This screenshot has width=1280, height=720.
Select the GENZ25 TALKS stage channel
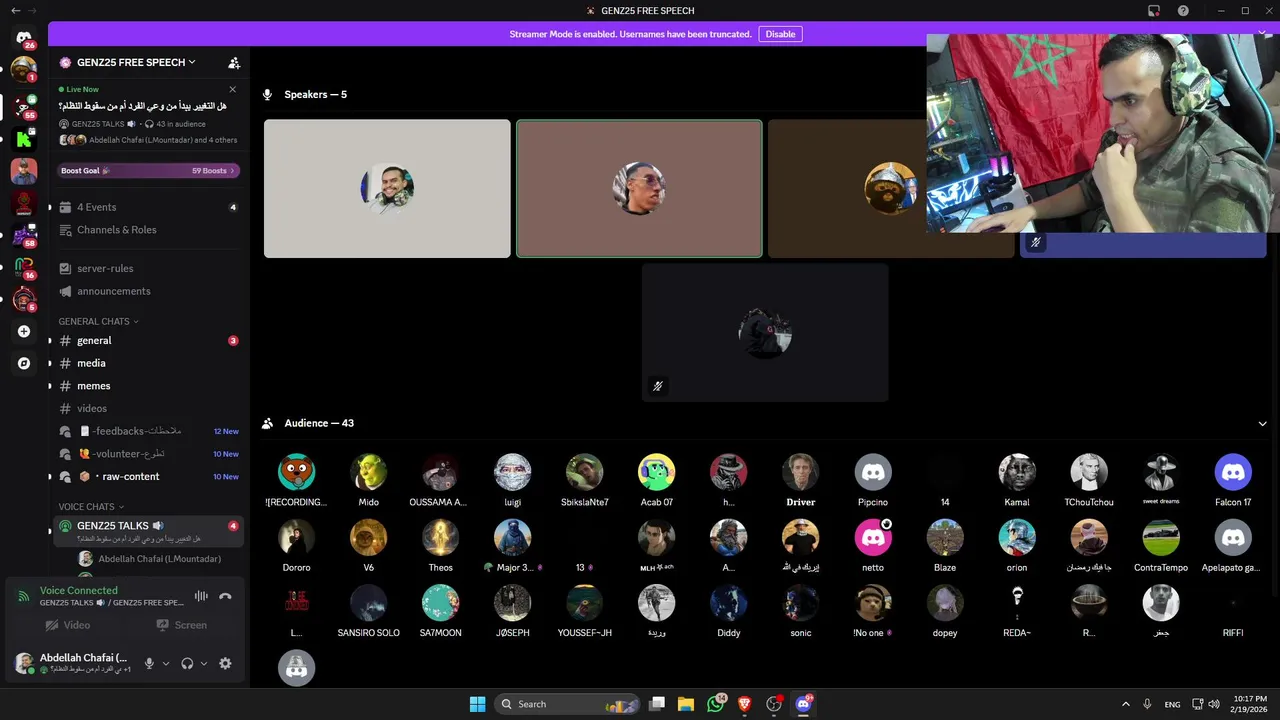149,531
